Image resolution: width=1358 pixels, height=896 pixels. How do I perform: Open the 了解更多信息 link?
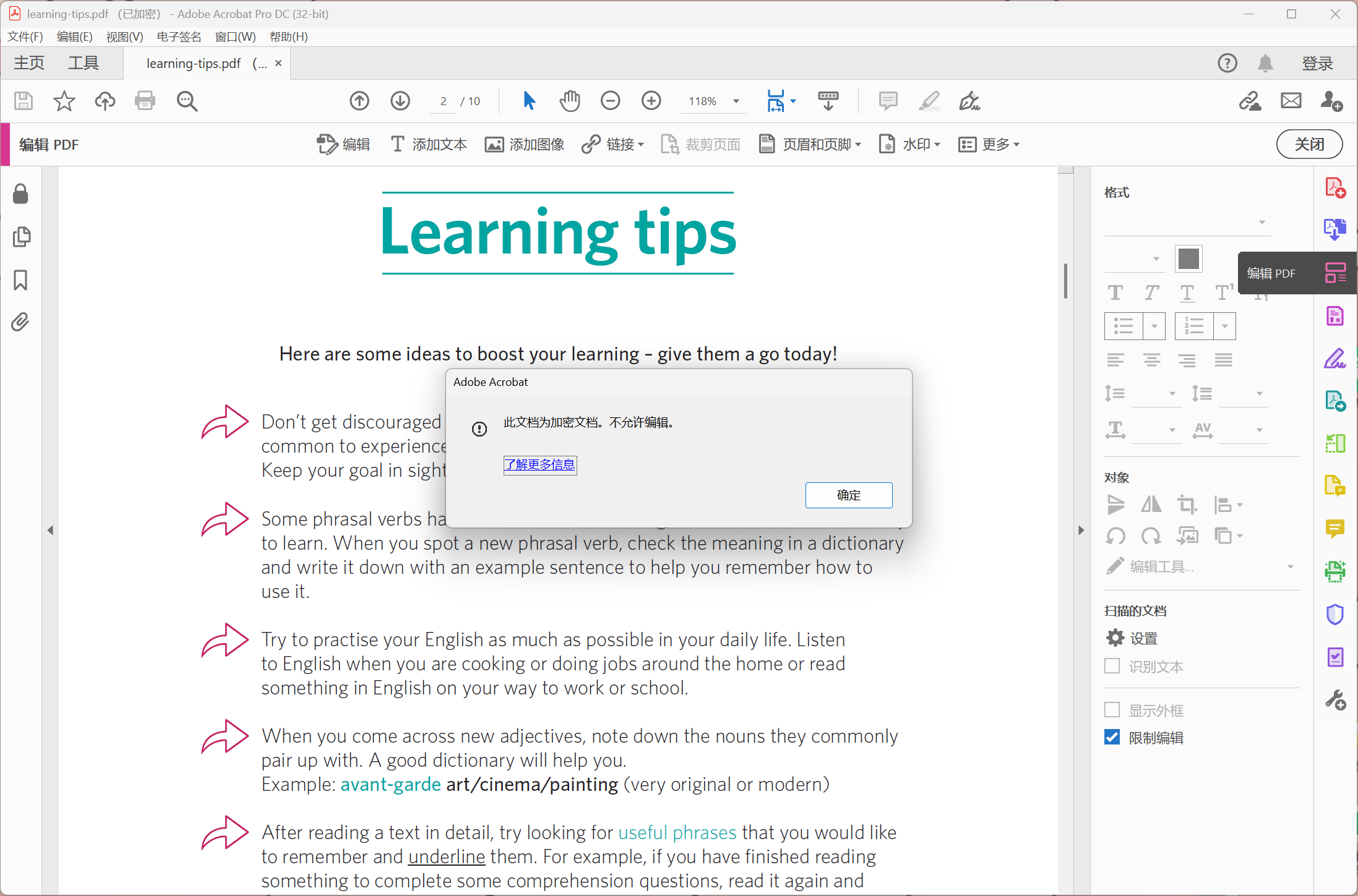click(x=539, y=464)
